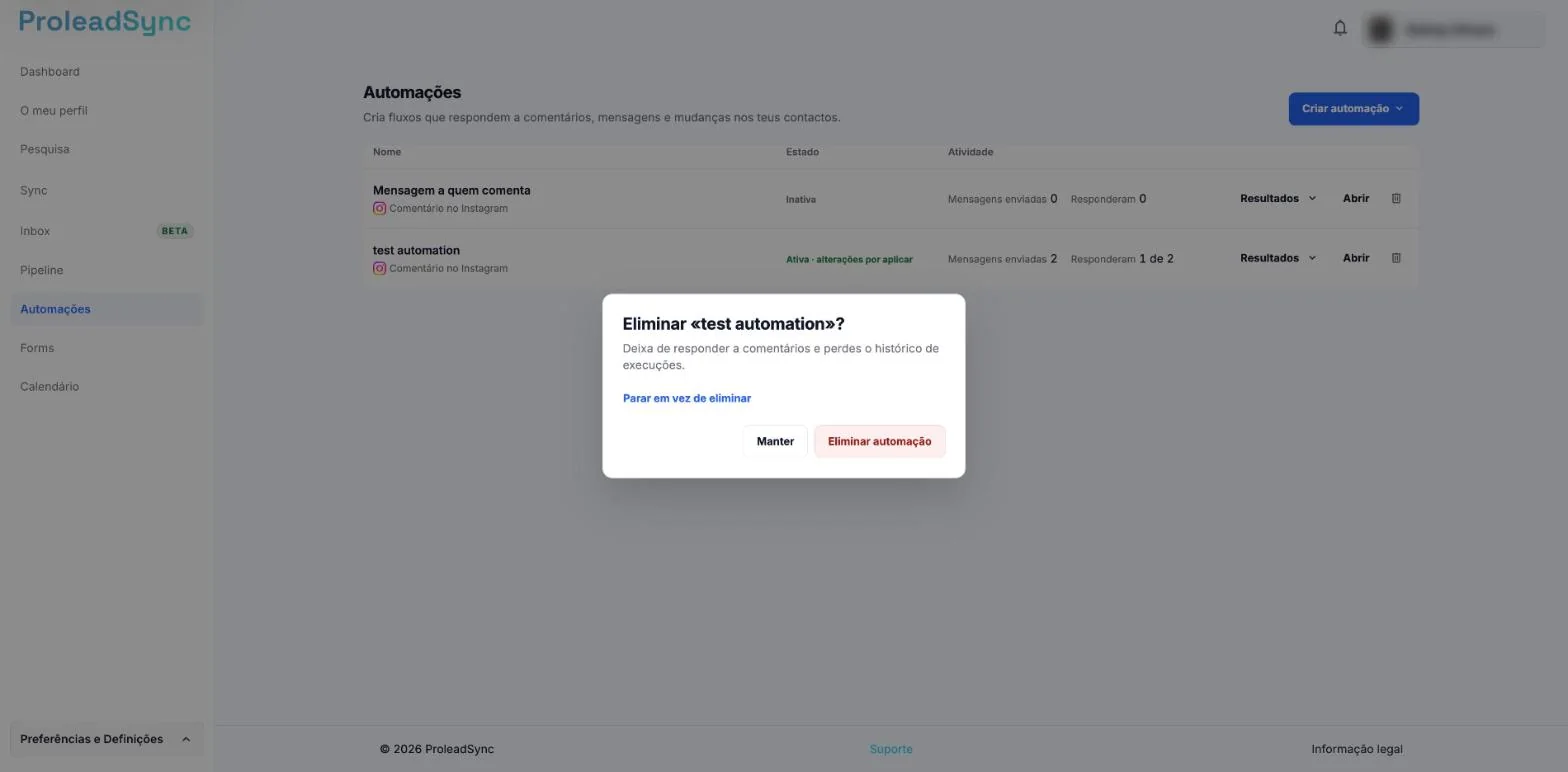Image resolution: width=1568 pixels, height=772 pixels.
Task: Open the Inbox sidebar item
Action: [x=35, y=231]
